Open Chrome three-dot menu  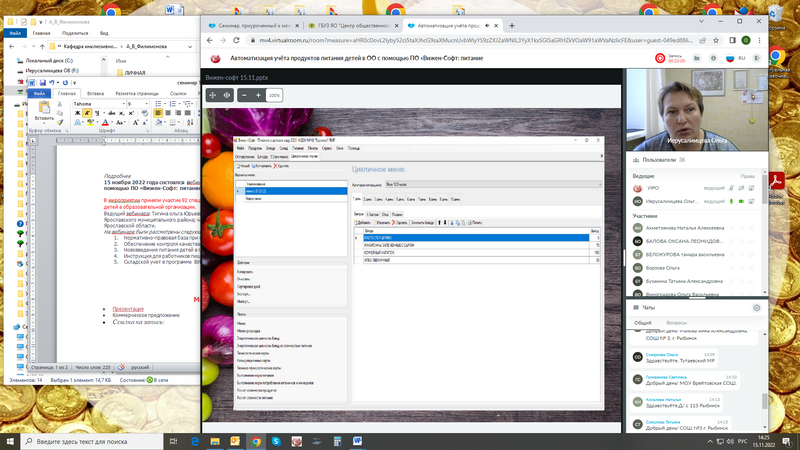click(x=759, y=40)
